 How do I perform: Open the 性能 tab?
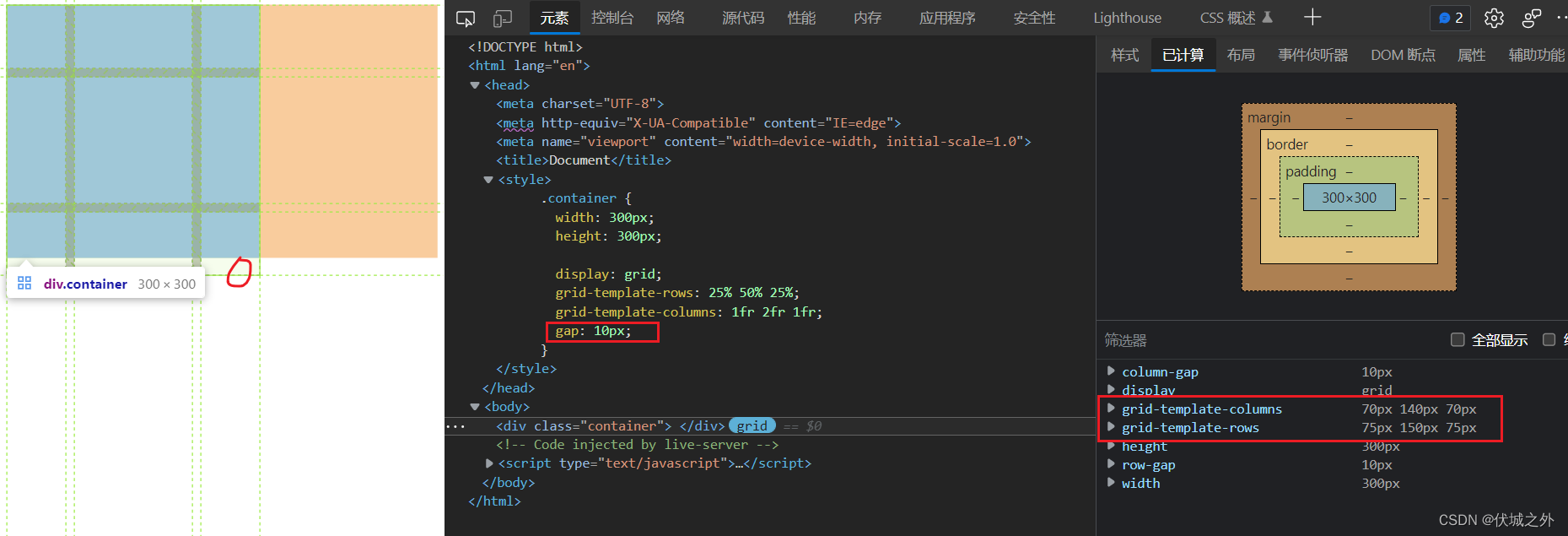801,18
